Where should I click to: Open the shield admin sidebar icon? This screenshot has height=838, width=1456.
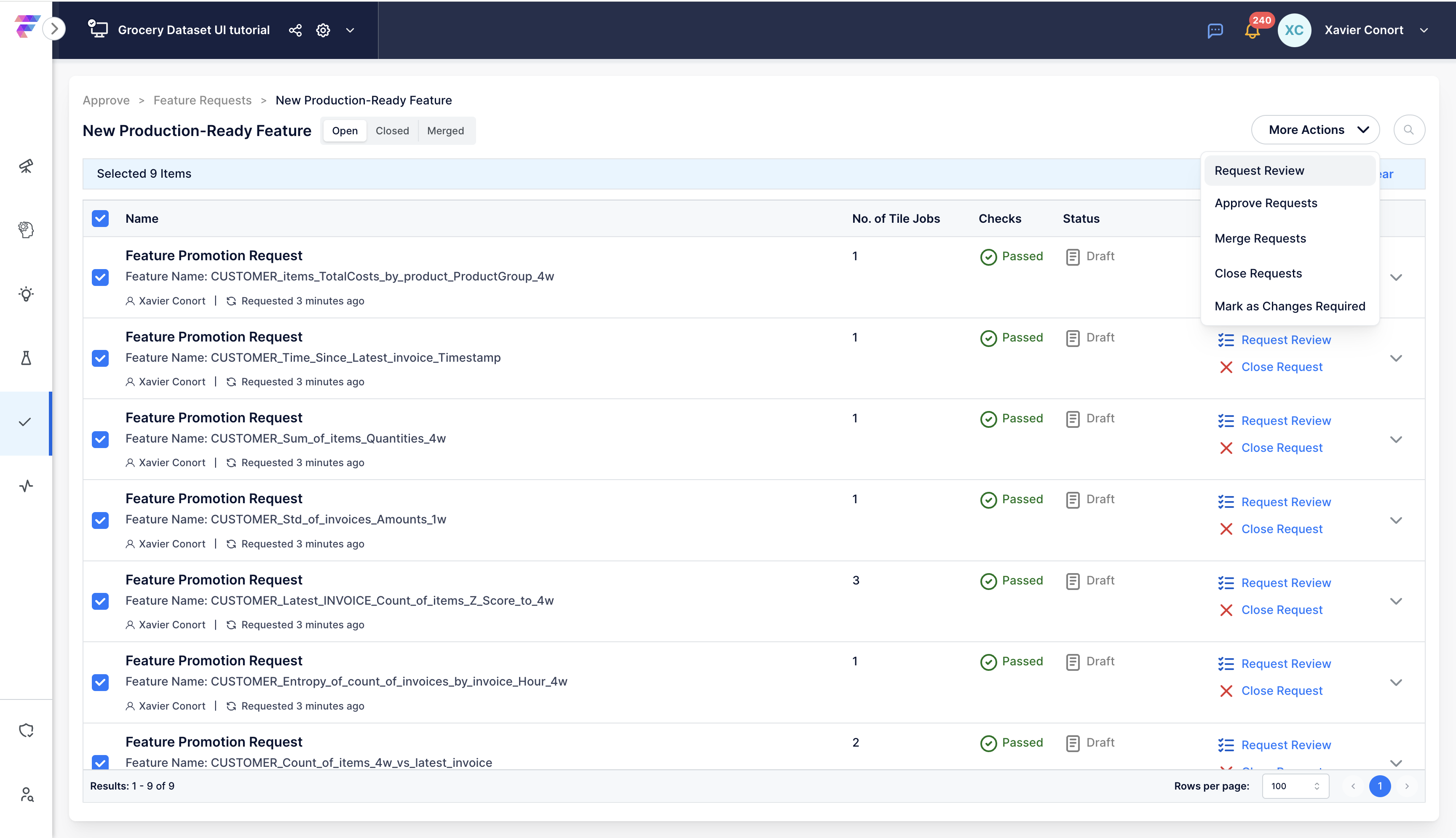pos(26,730)
